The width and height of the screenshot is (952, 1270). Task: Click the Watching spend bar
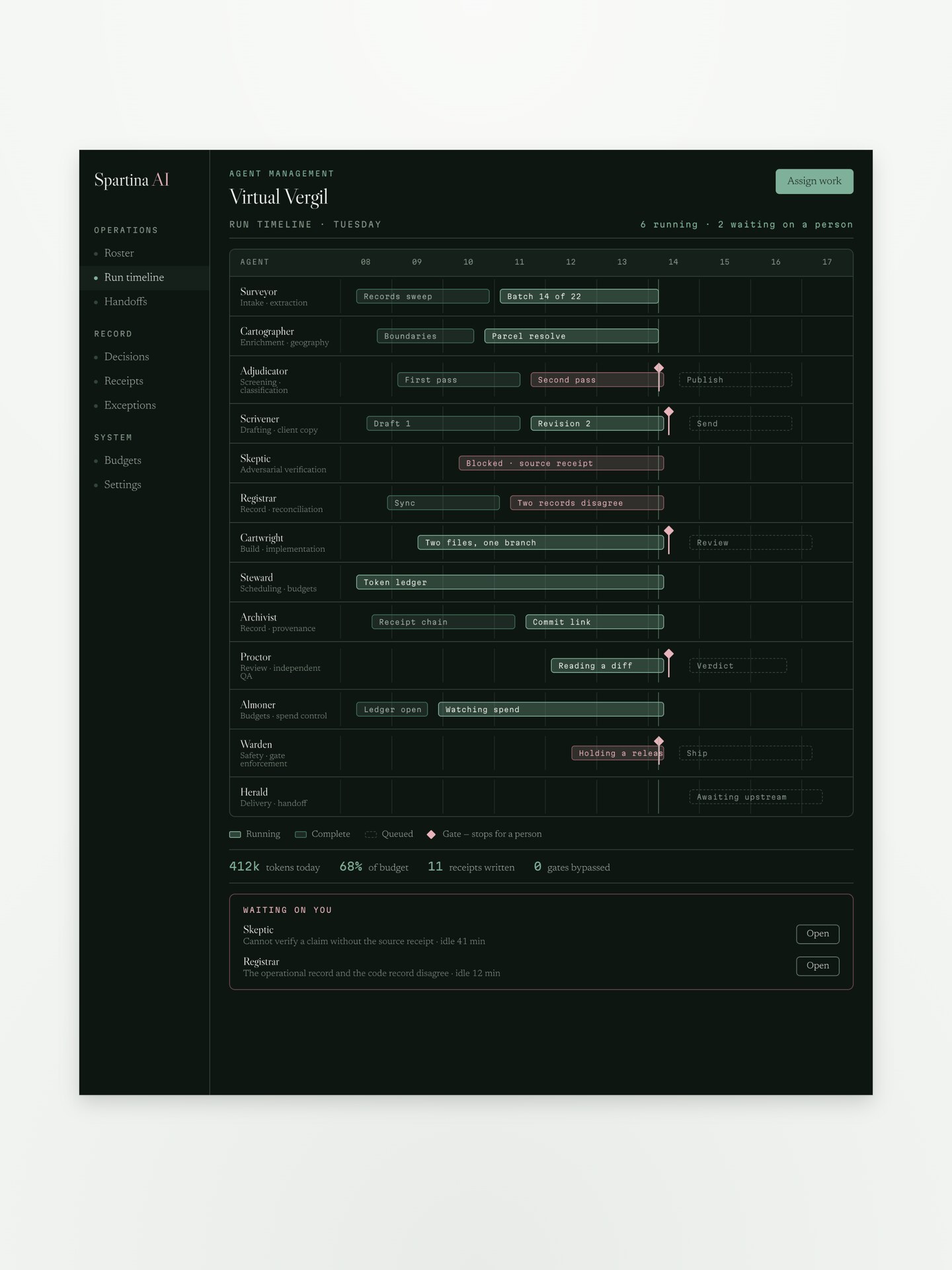pos(551,709)
